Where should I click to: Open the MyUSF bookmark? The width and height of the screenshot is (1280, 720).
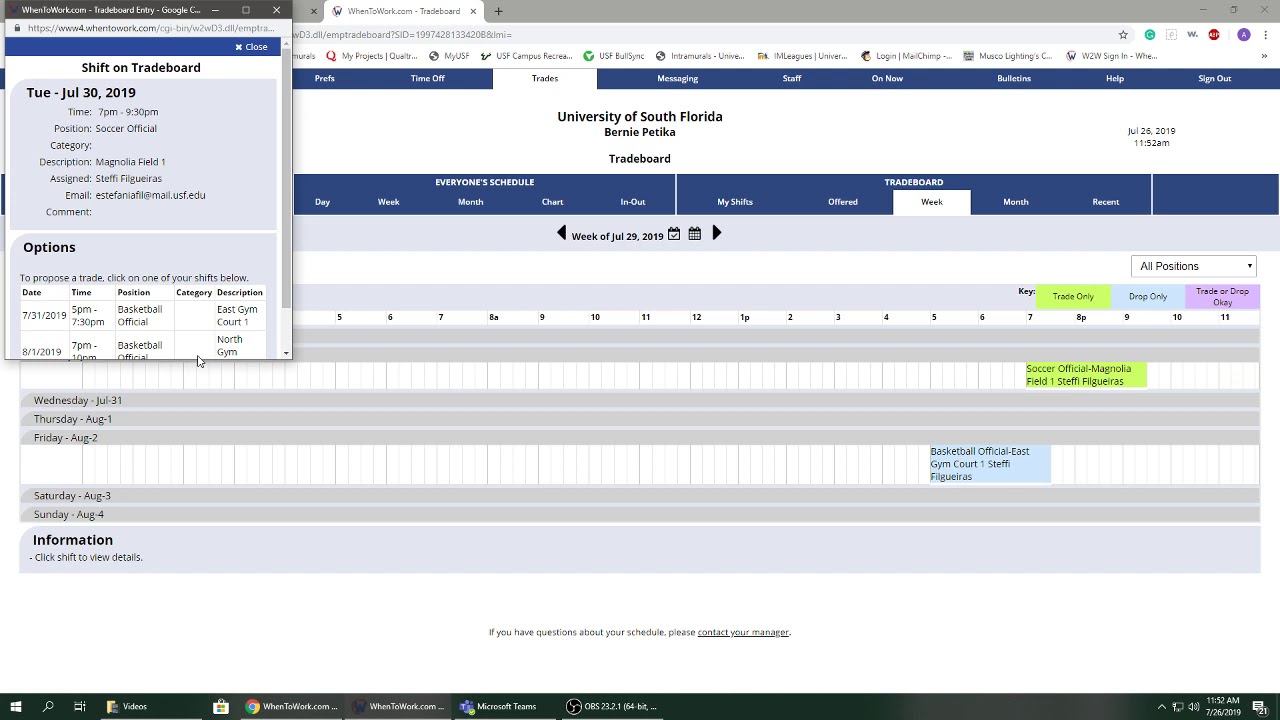[x=449, y=56]
